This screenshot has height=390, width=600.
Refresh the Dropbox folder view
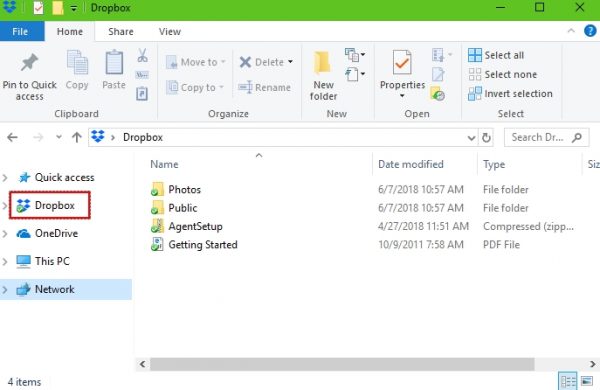point(486,137)
